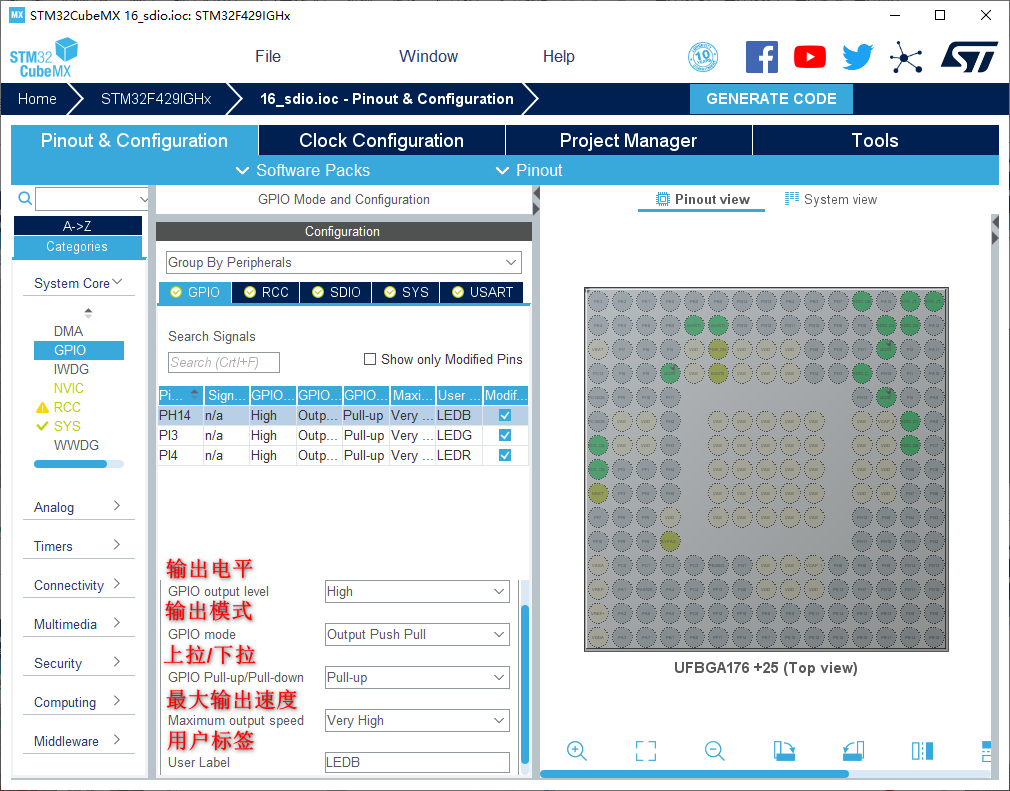Fit pinout view to screen icon

click(x=646, y=751)
